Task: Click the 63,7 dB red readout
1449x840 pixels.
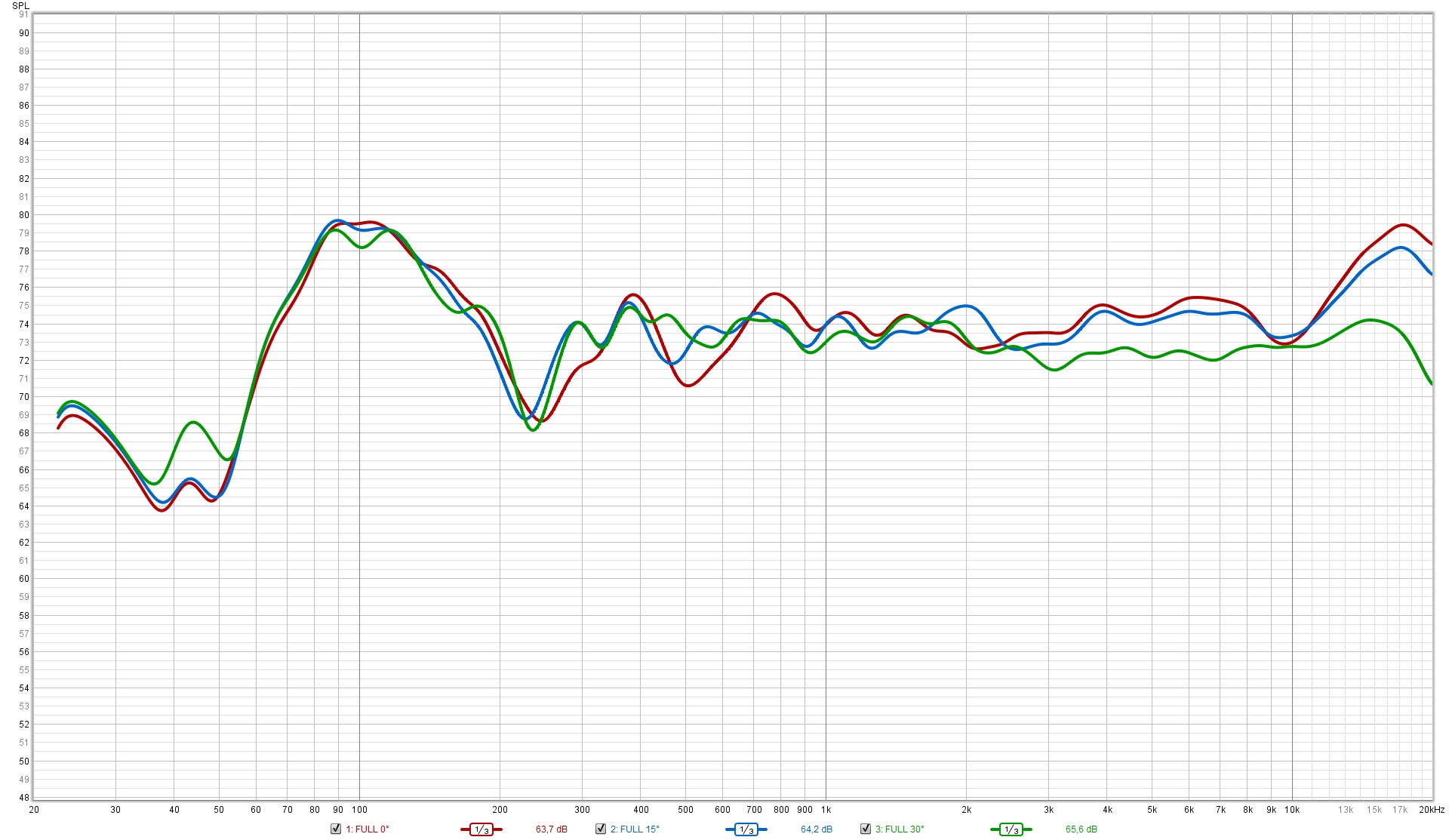Action: (x=551, y=829)
